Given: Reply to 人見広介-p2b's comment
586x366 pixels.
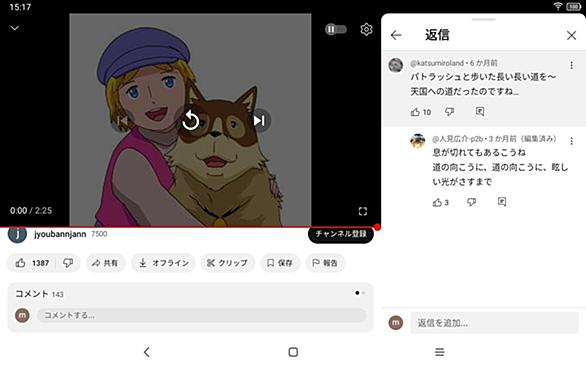Looking at the screenshot, I should [502, 202].
